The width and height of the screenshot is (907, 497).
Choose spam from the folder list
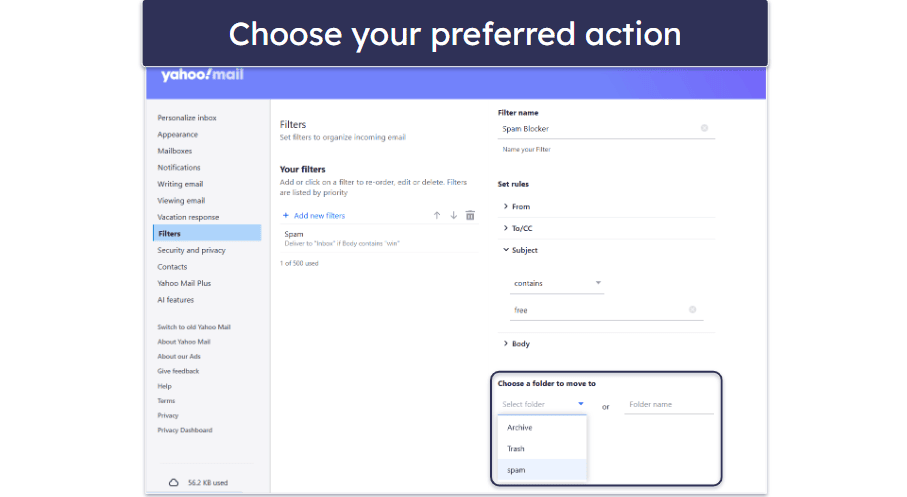point(543,470)
